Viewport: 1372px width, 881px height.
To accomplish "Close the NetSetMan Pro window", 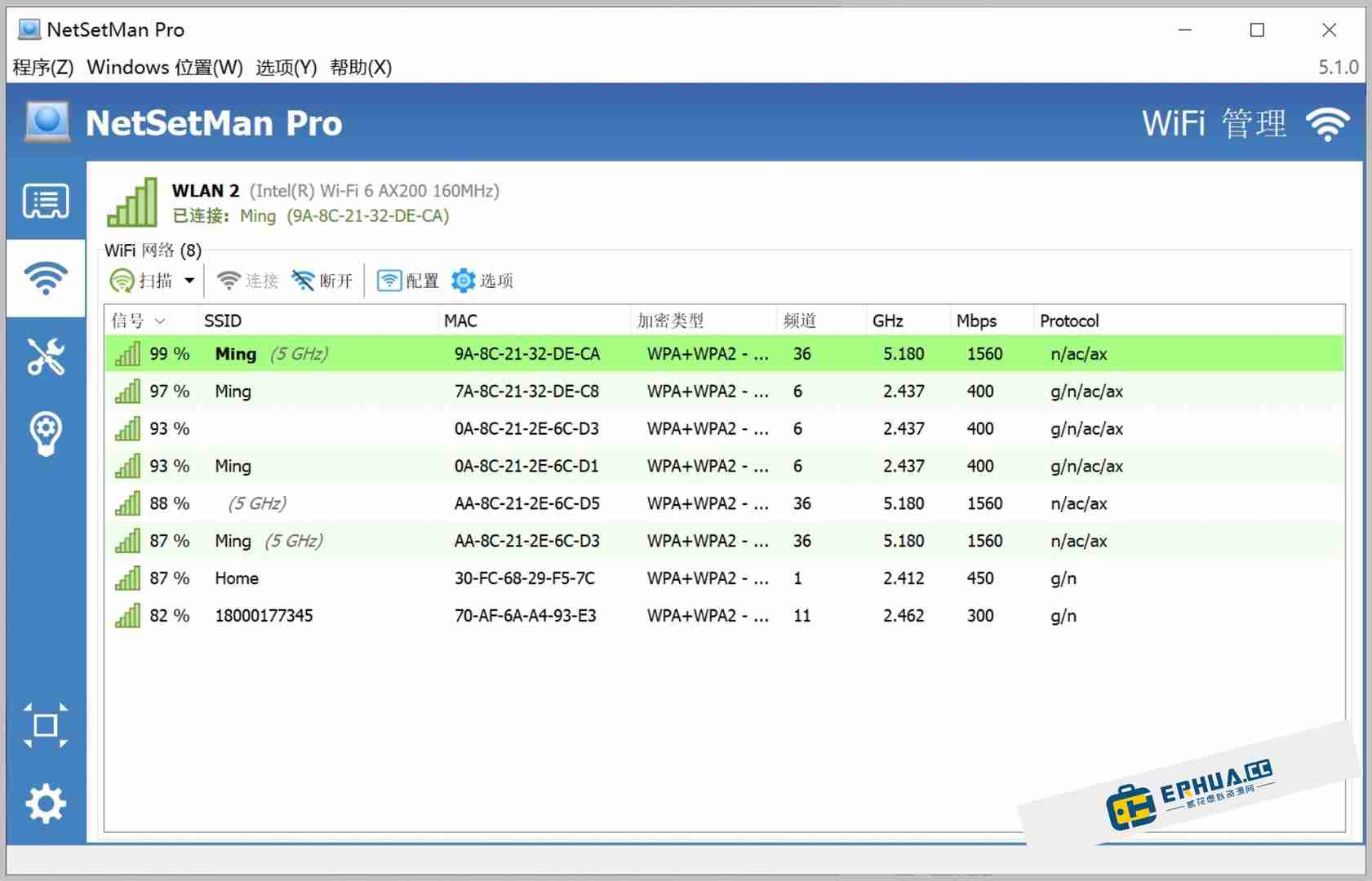I will click(1329, 29).
